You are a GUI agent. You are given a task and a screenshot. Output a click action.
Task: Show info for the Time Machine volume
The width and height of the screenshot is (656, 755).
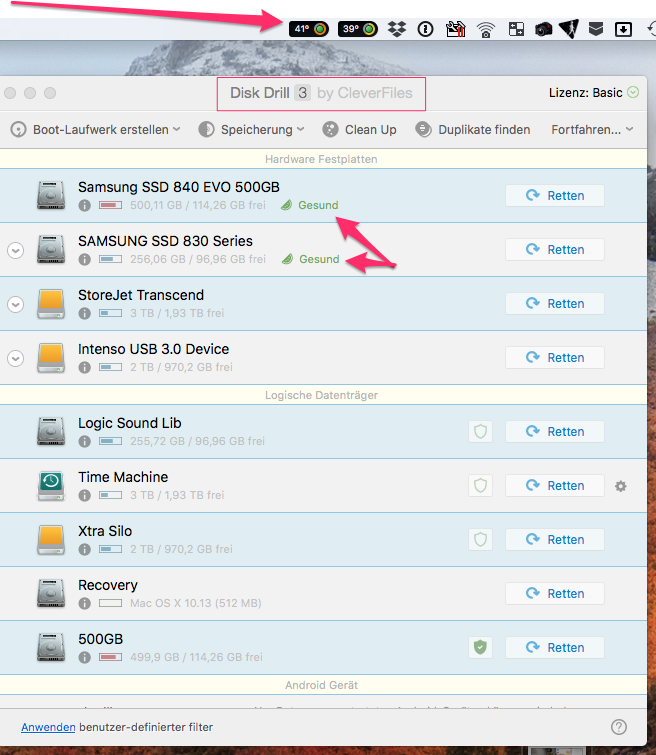point(84,495)
